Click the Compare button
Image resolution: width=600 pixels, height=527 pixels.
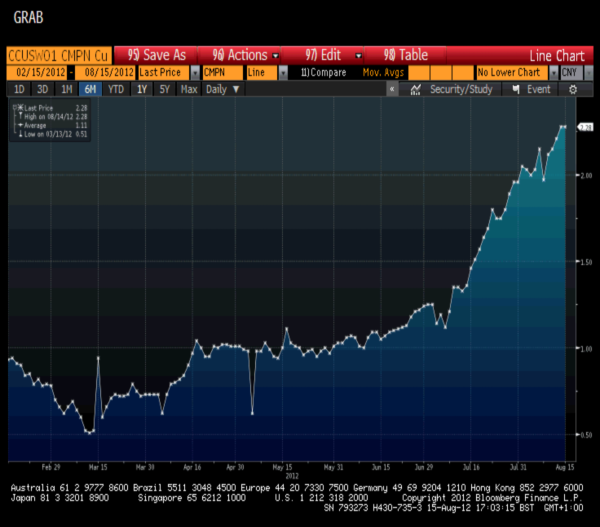click(328, 73)
